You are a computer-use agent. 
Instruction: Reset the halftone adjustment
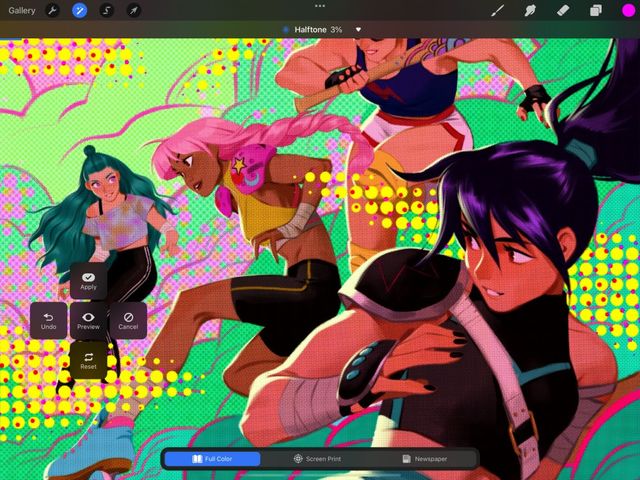coord(88,361)
